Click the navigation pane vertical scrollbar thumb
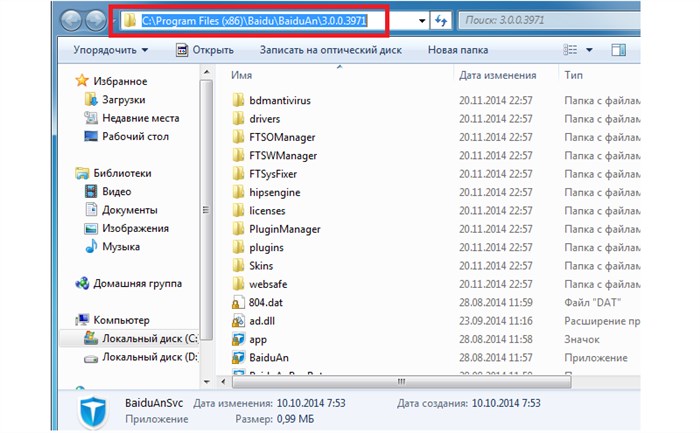 206,210
